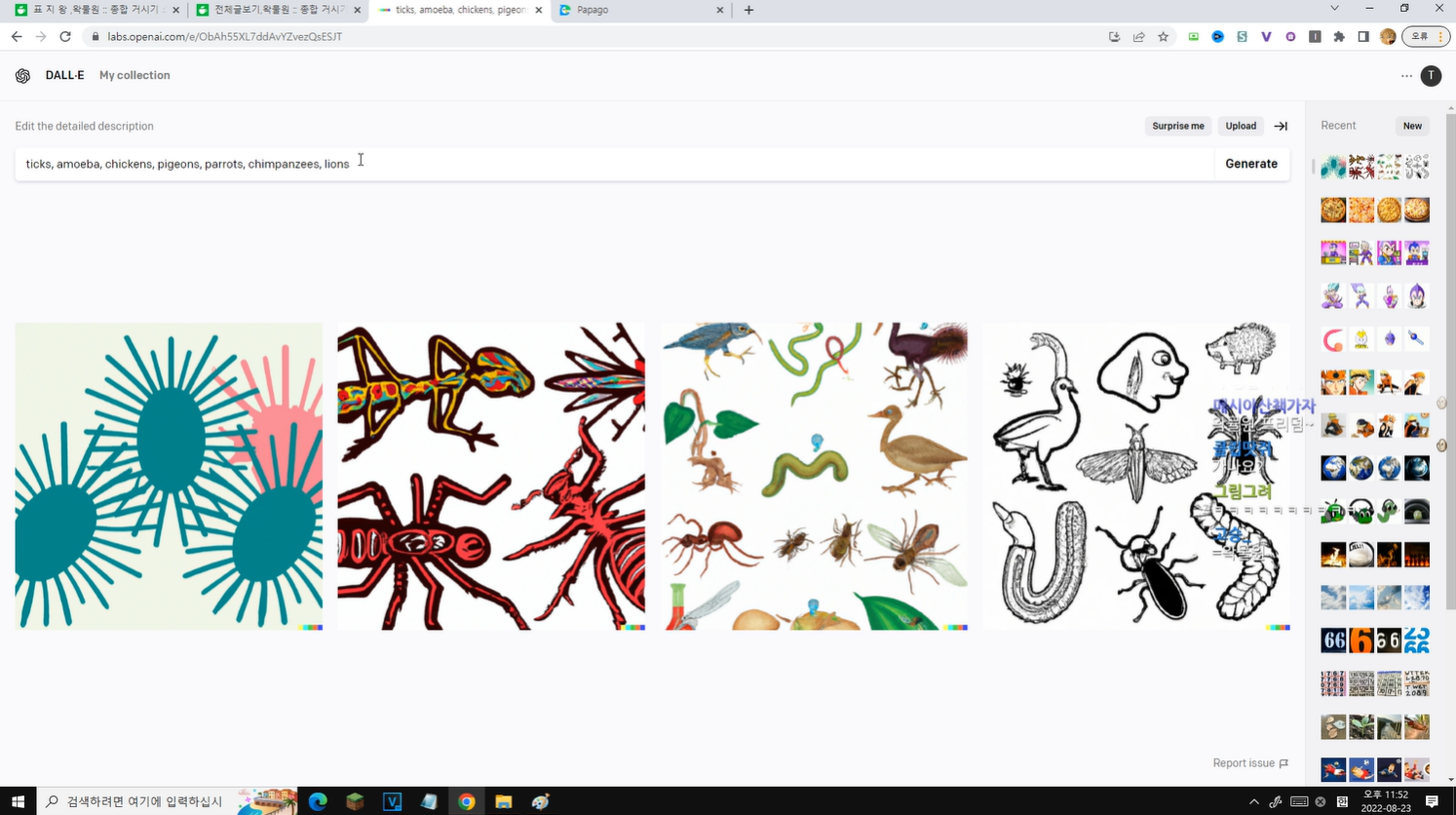Click the Upload button
The width and height of the screenshot is (1456, 815).
click(1241, 126)
